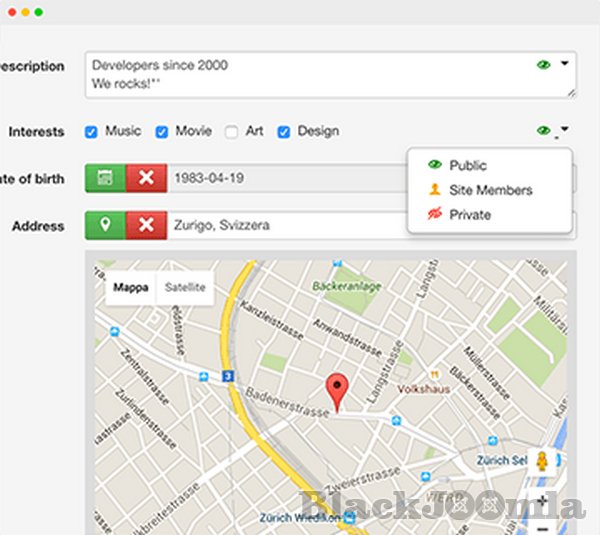Switch the map to Satellite view
The image size is (600, 535).
pos(185,288)
